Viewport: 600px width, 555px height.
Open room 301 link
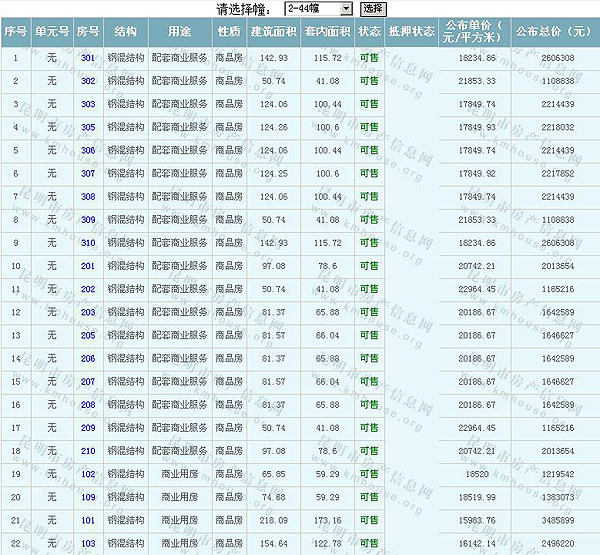88,58
